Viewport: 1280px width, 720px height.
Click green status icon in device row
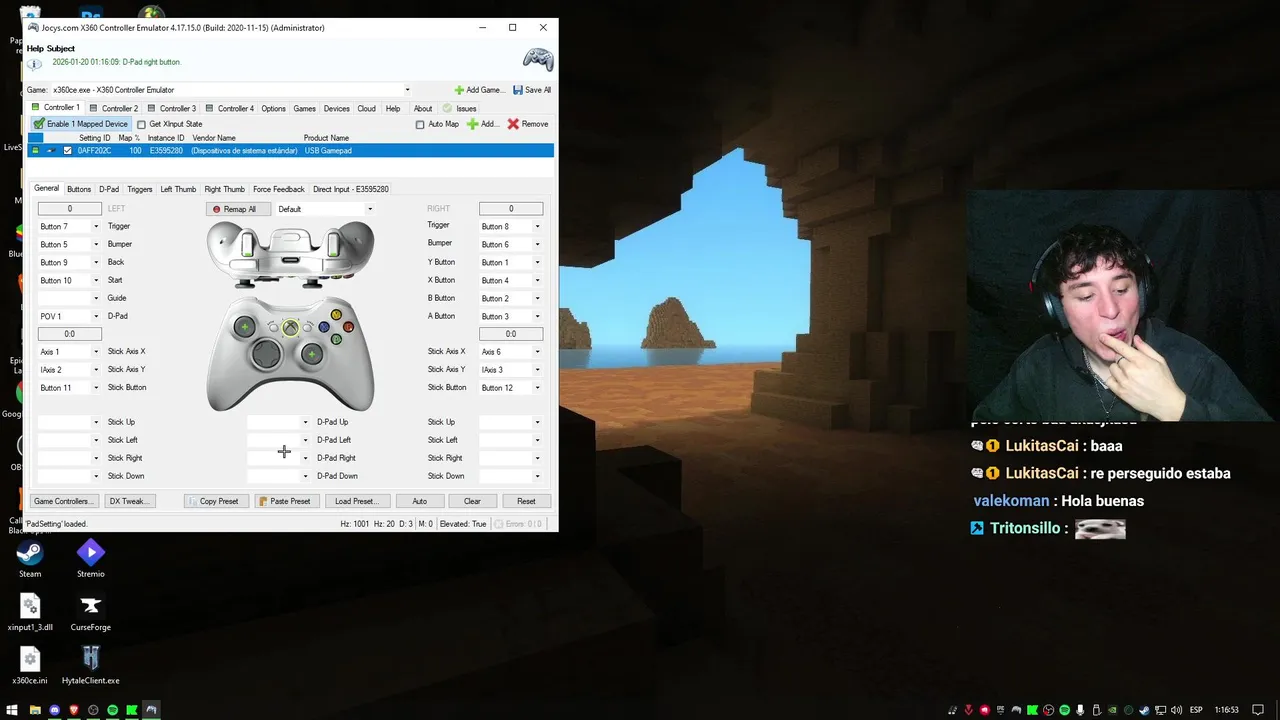[x=35, y=151]
